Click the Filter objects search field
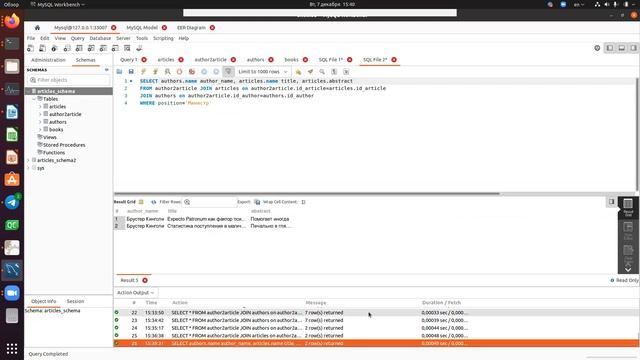The height and width of the screenshot is (360, 640). (x=69, y=80)
